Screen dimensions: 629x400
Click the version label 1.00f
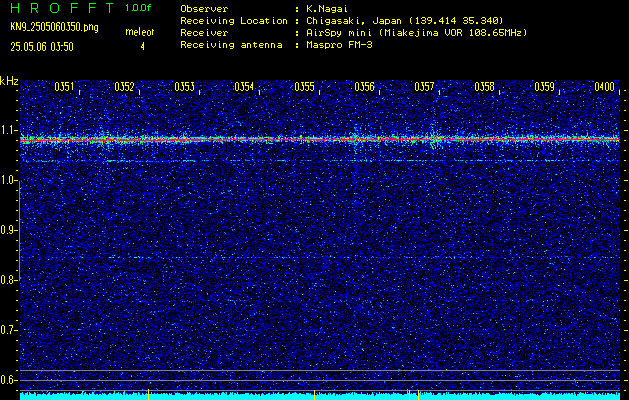click(138, 8)
